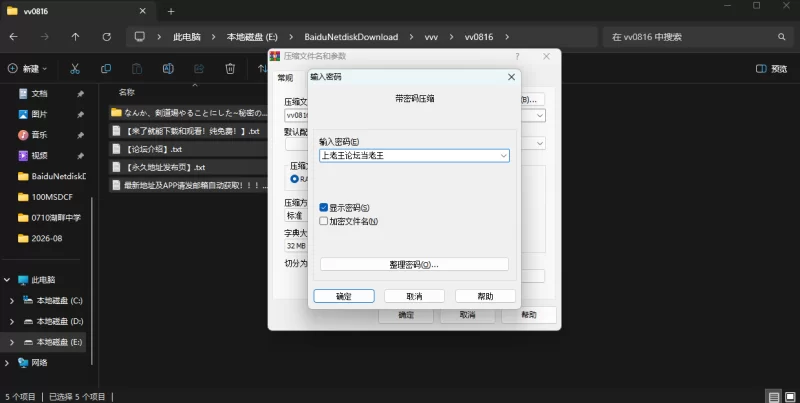Expand 本地磁盘 (C:) tree node
The height and width of the screenshot is (403, 800).
coord(12,301)
